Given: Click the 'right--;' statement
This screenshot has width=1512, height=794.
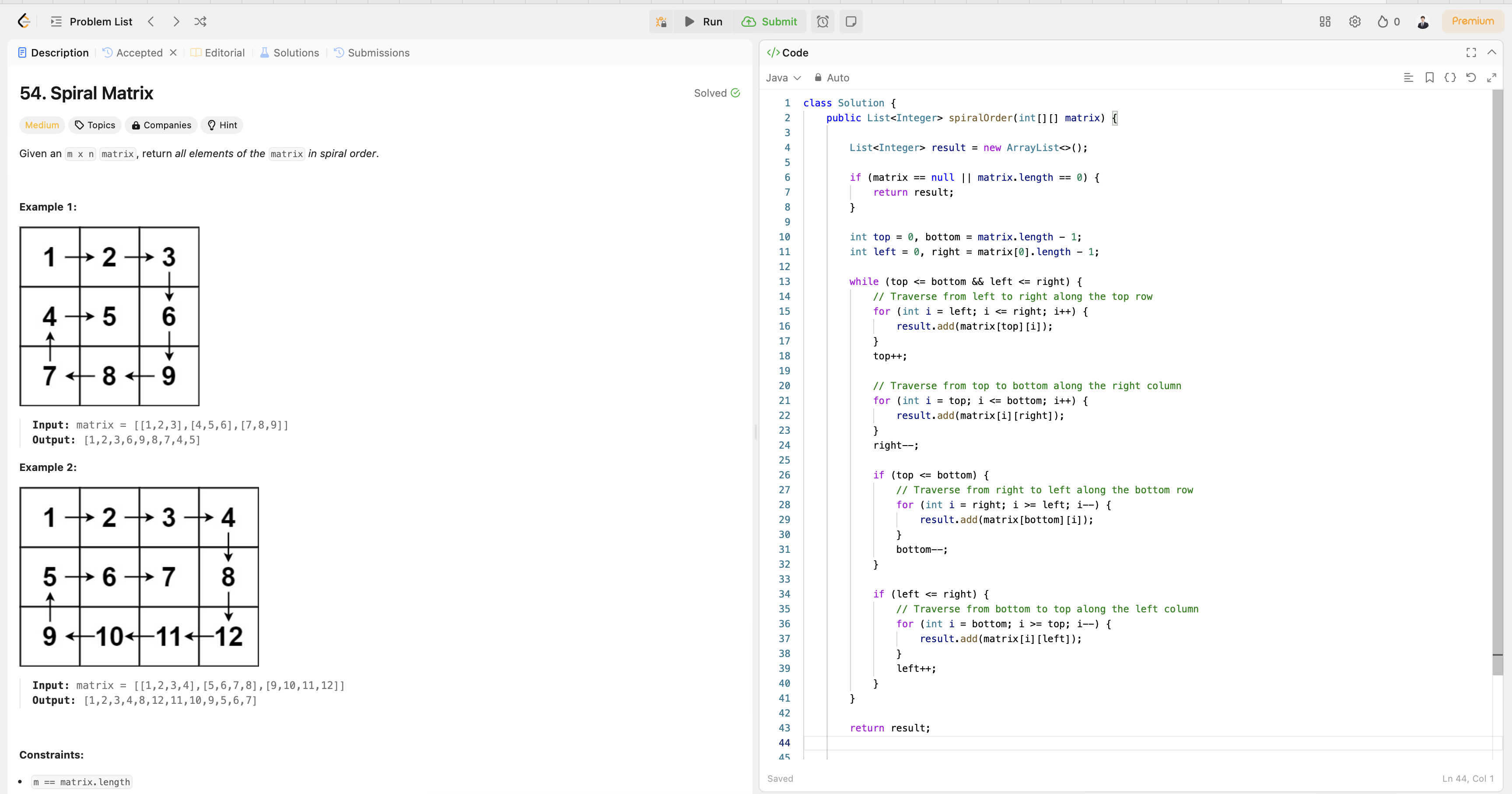Looking at the screenshot, I should click(x=896, y=445).
